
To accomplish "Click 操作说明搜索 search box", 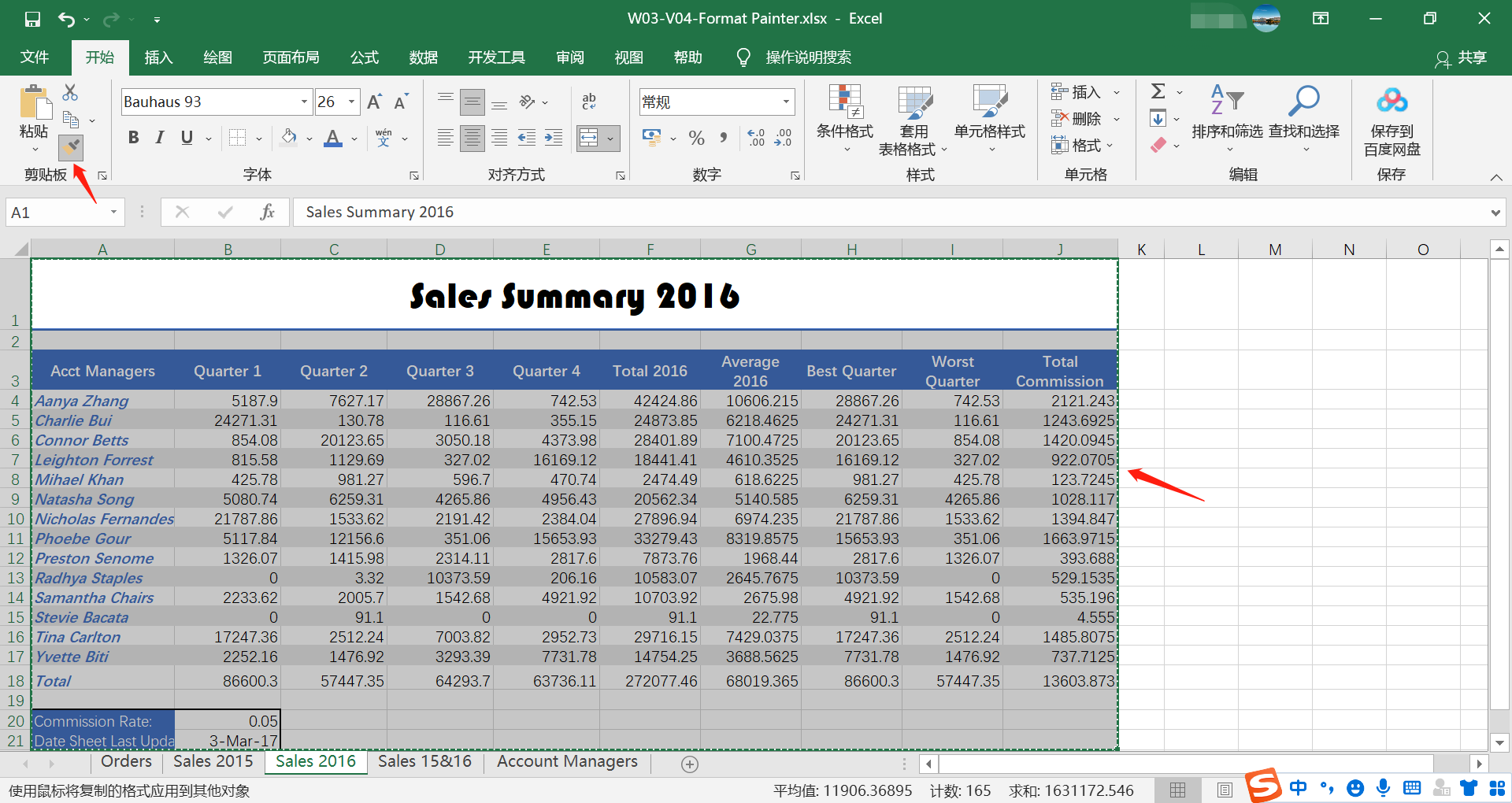I will click(808, 57).
